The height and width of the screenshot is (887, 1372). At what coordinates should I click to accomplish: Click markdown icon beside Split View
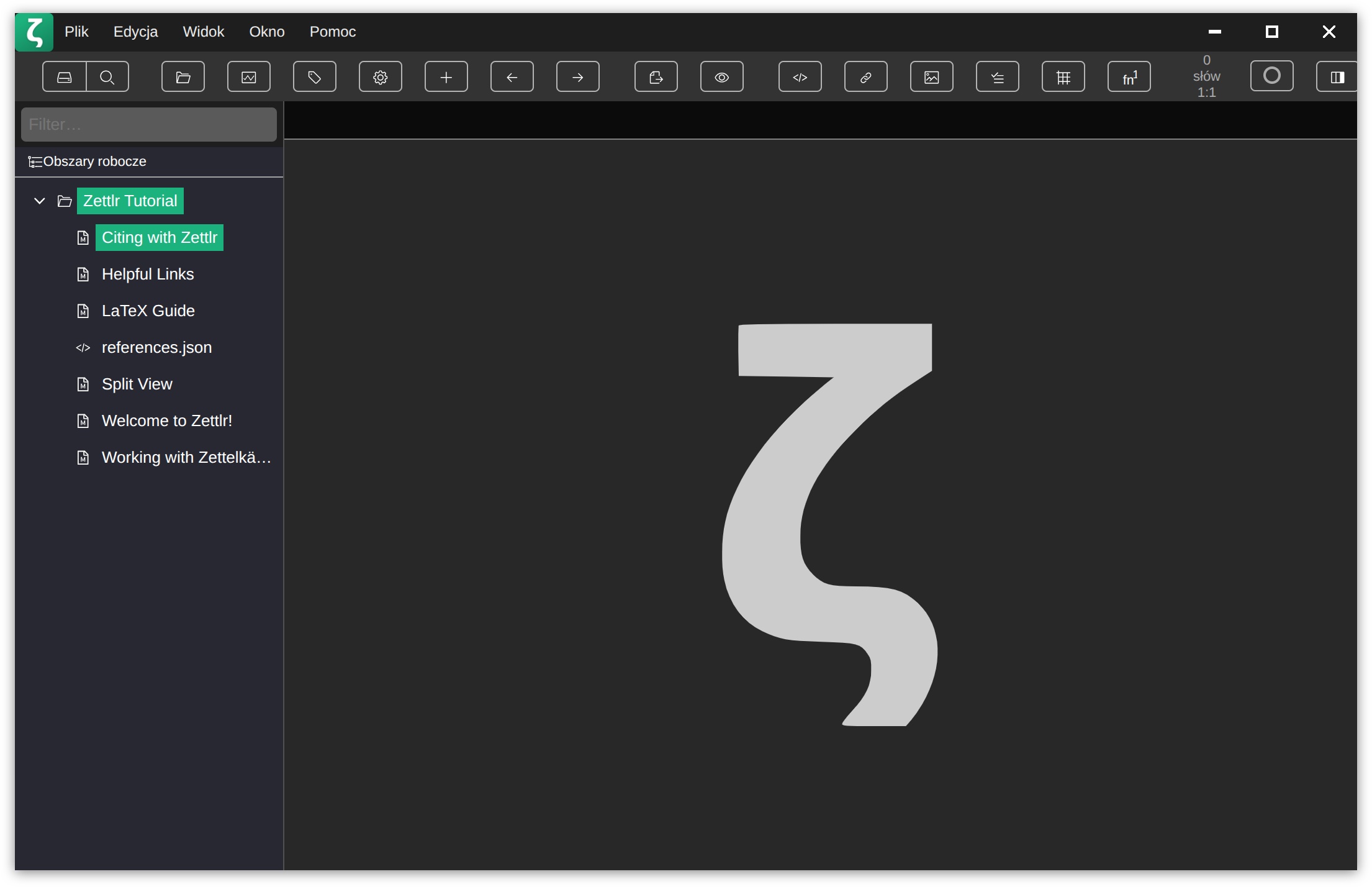[x=83, y=384]
